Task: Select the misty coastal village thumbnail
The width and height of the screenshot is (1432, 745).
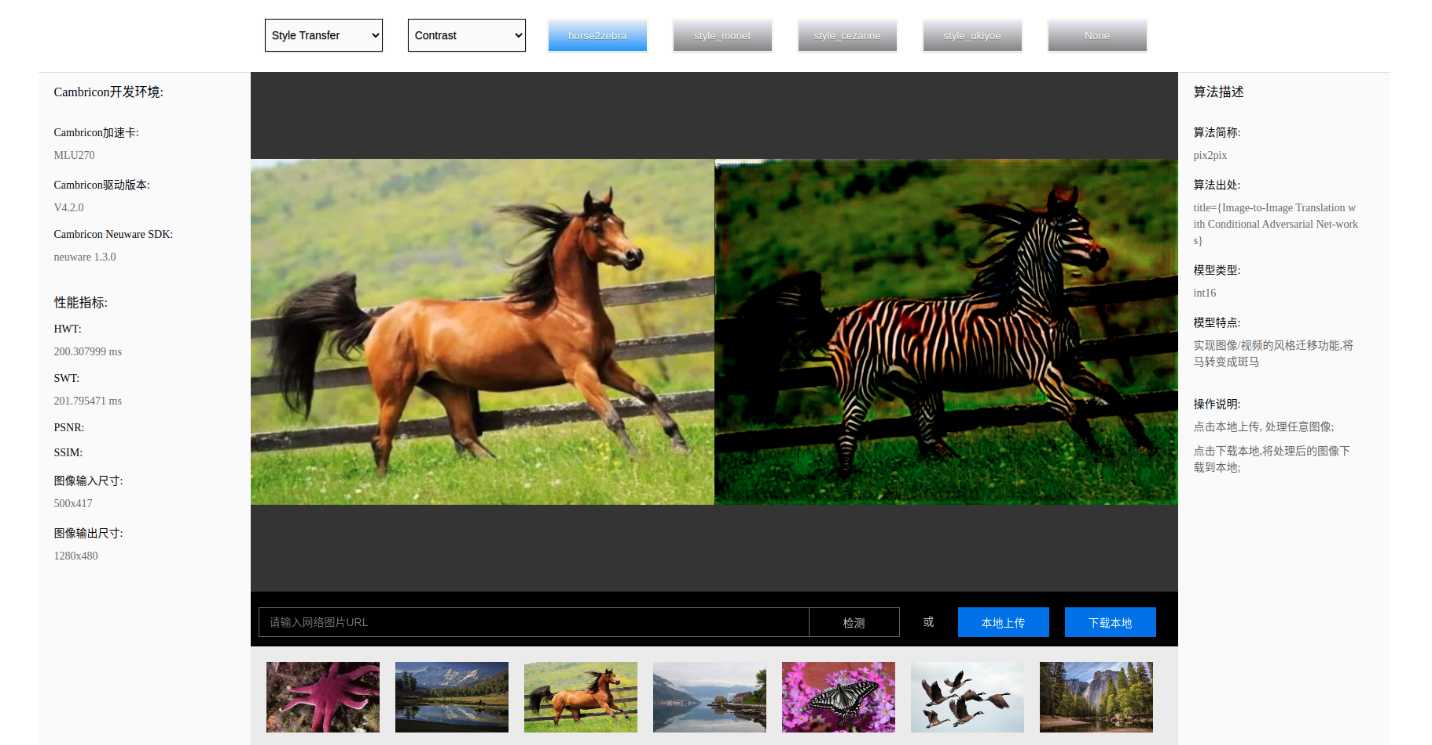Action: point(710,697)
